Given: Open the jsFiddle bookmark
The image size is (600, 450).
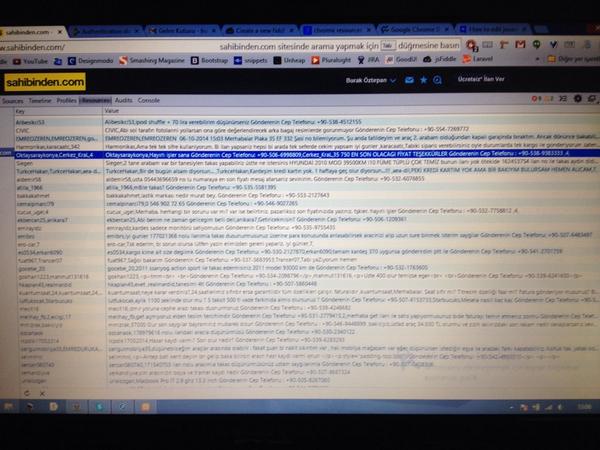Looking at the screenshot, I should tap(440, 59).
